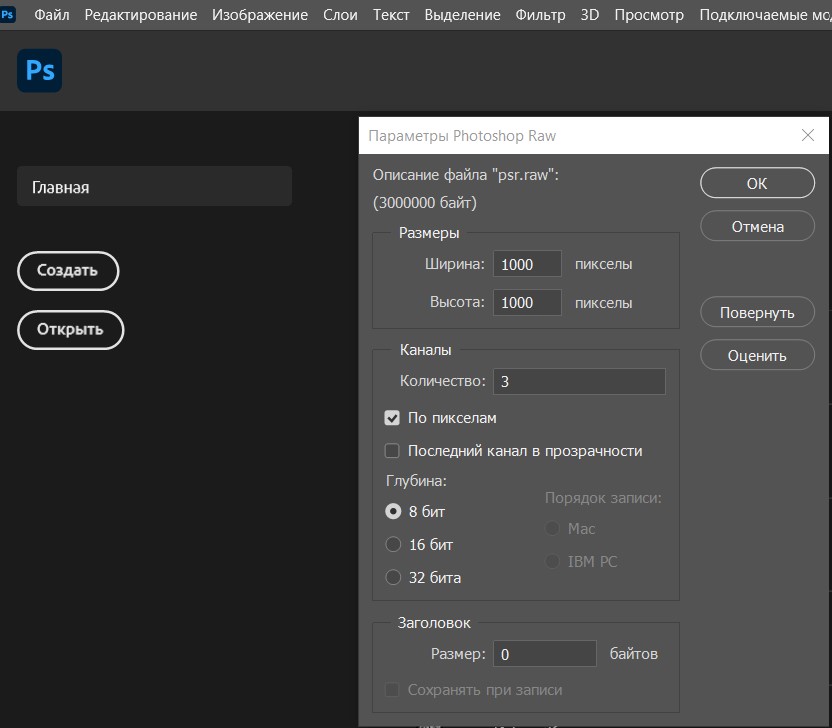Click the Оценить button
Image resolution: width=832 pixels, height=728 pixels.
(x=757, y=356)
